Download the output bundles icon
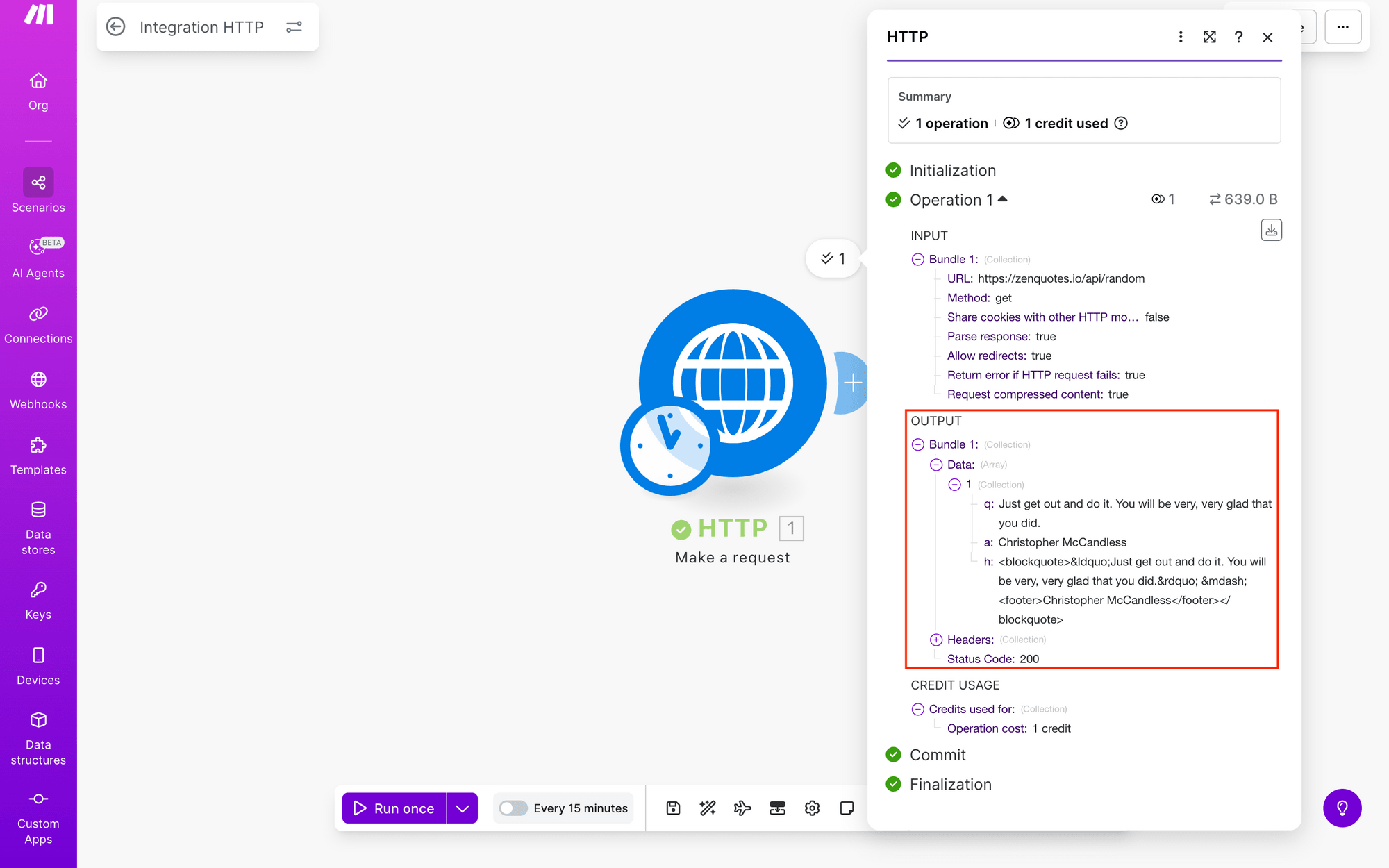Image resolution: width=1389 pixels, height=868 pixels. 1271,230
